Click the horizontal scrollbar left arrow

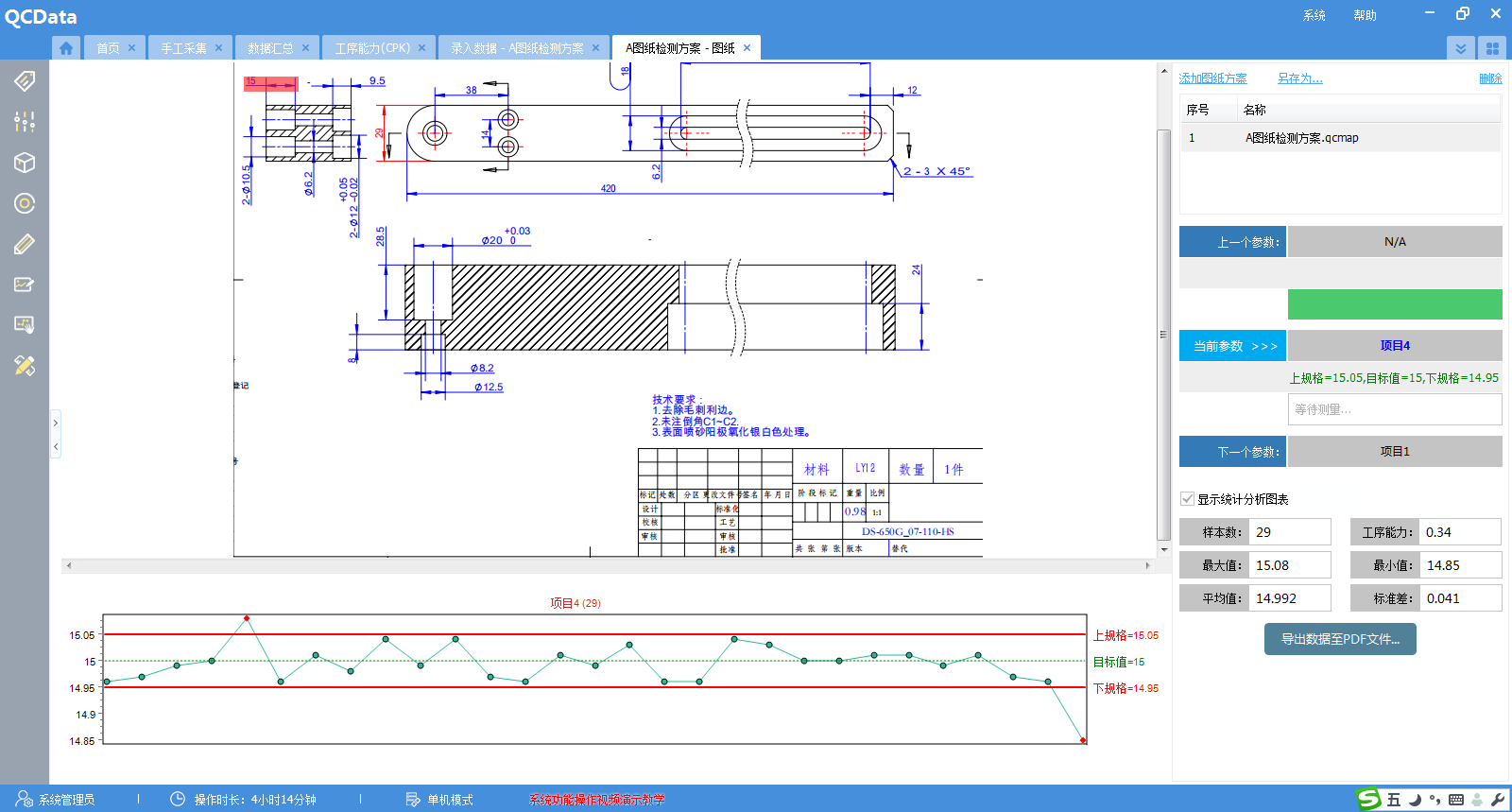(69, 565)
